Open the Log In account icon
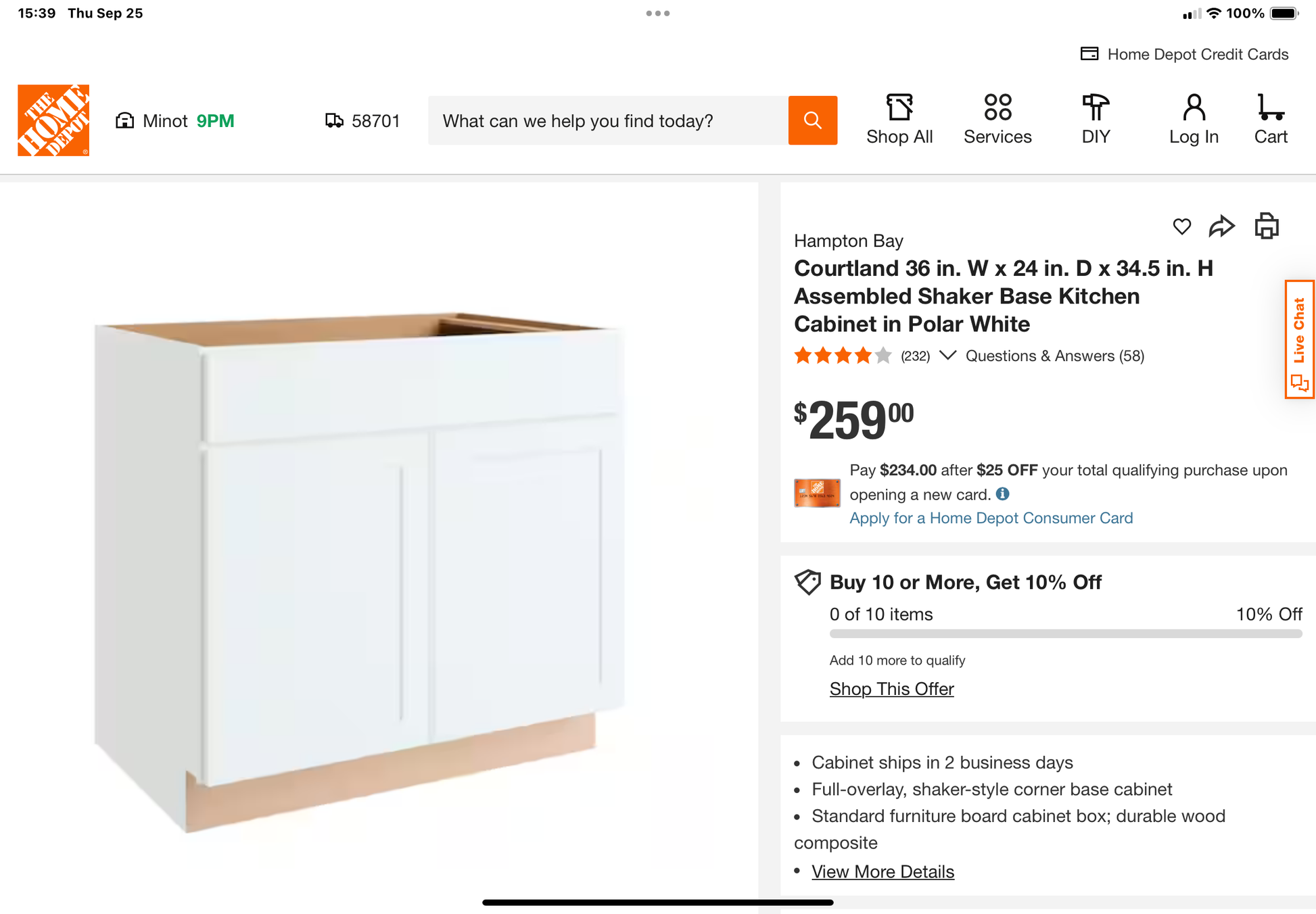The image size is (1316, 914). coord(1194,120)
